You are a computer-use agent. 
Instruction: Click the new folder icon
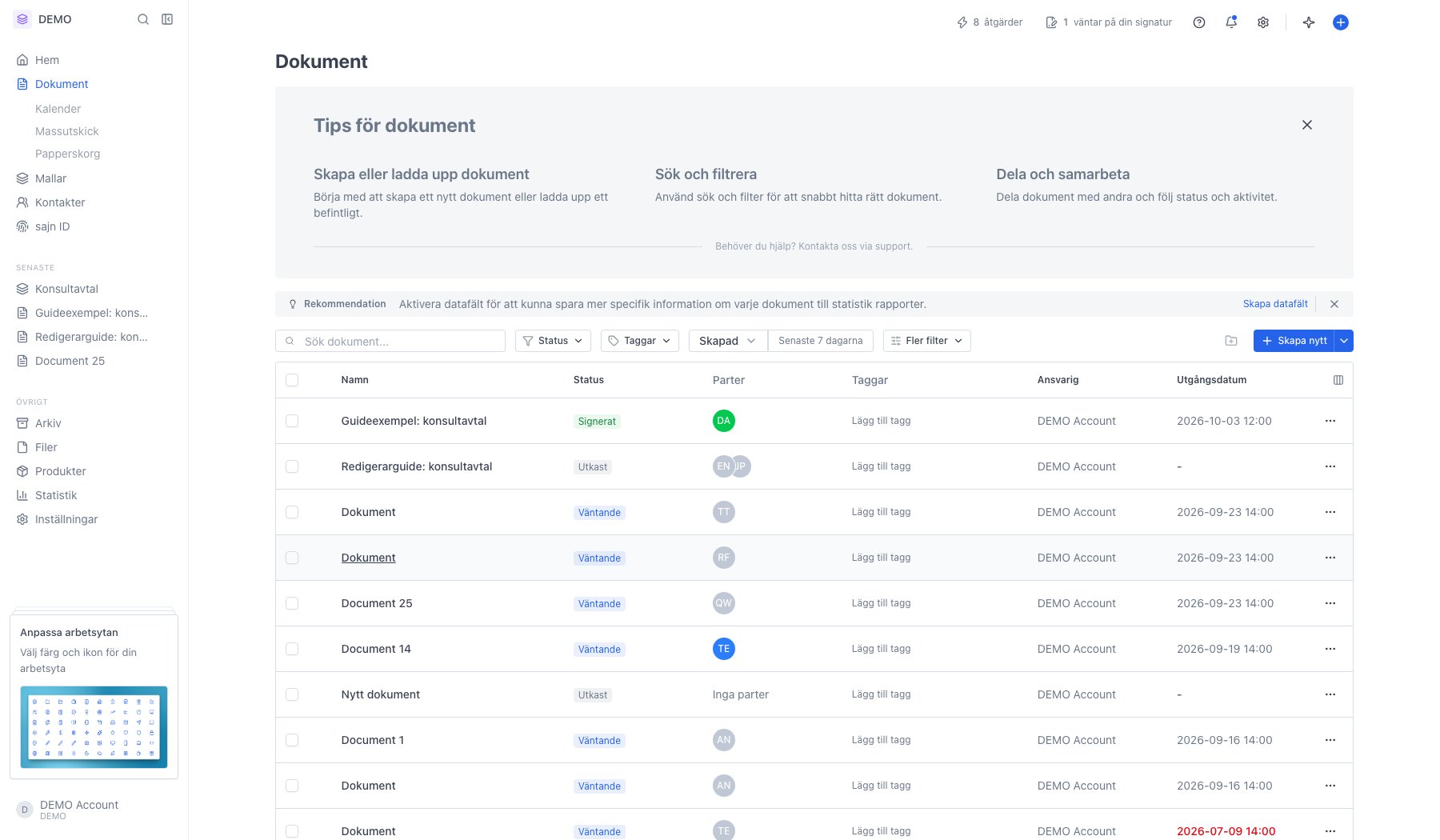pos(1231,341)
